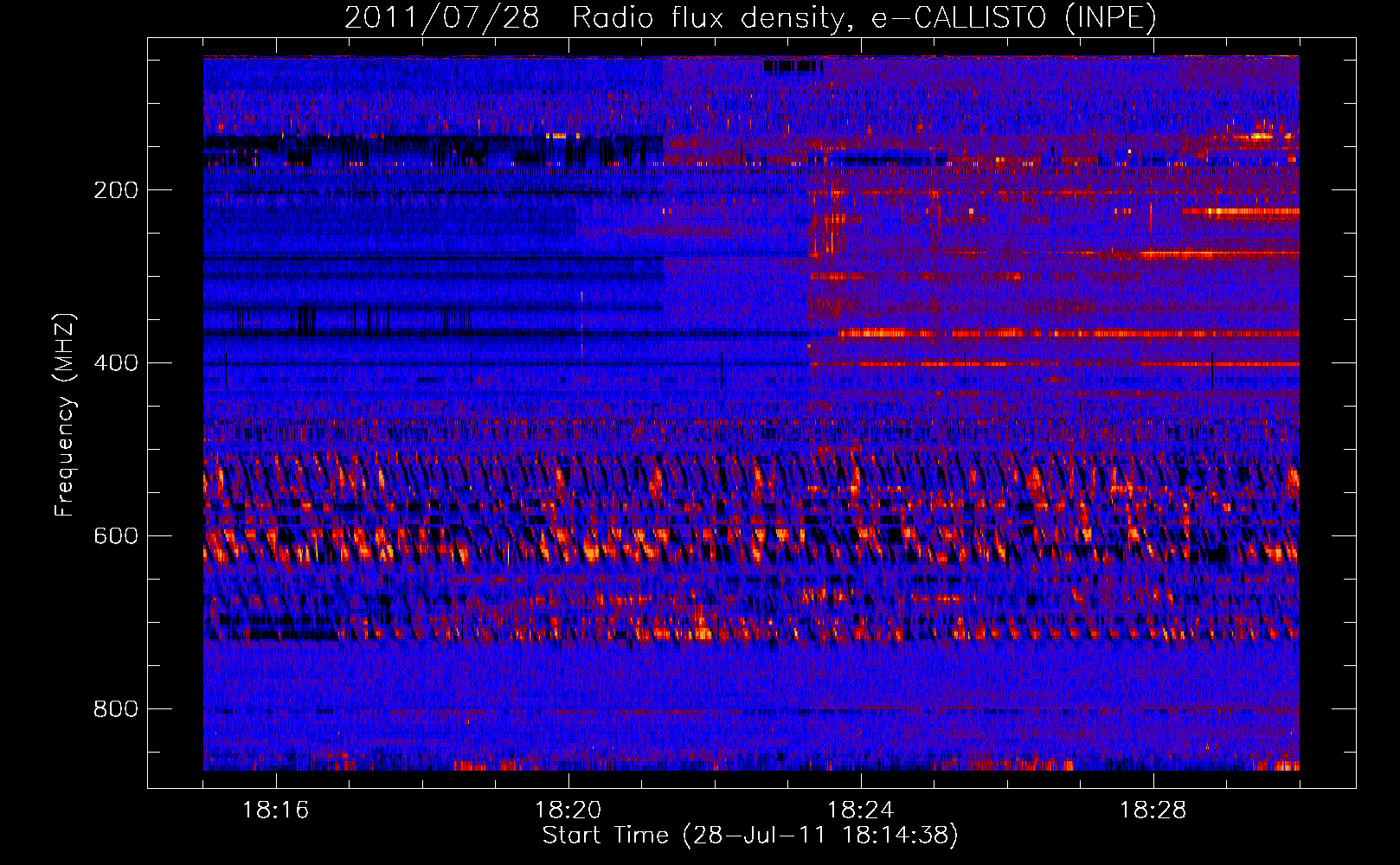Click the 400 frequency tick label
The width and height of the screenshot is (1400, 865).
coord(116,363)
